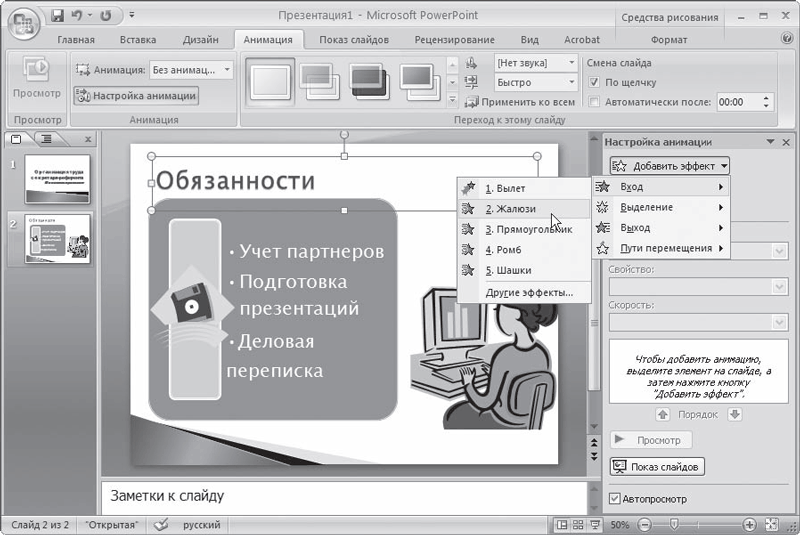The width and height of the screenshot is (800, 535).
Task: Close the Настройка анимации task pane
Action: point(786,142)
